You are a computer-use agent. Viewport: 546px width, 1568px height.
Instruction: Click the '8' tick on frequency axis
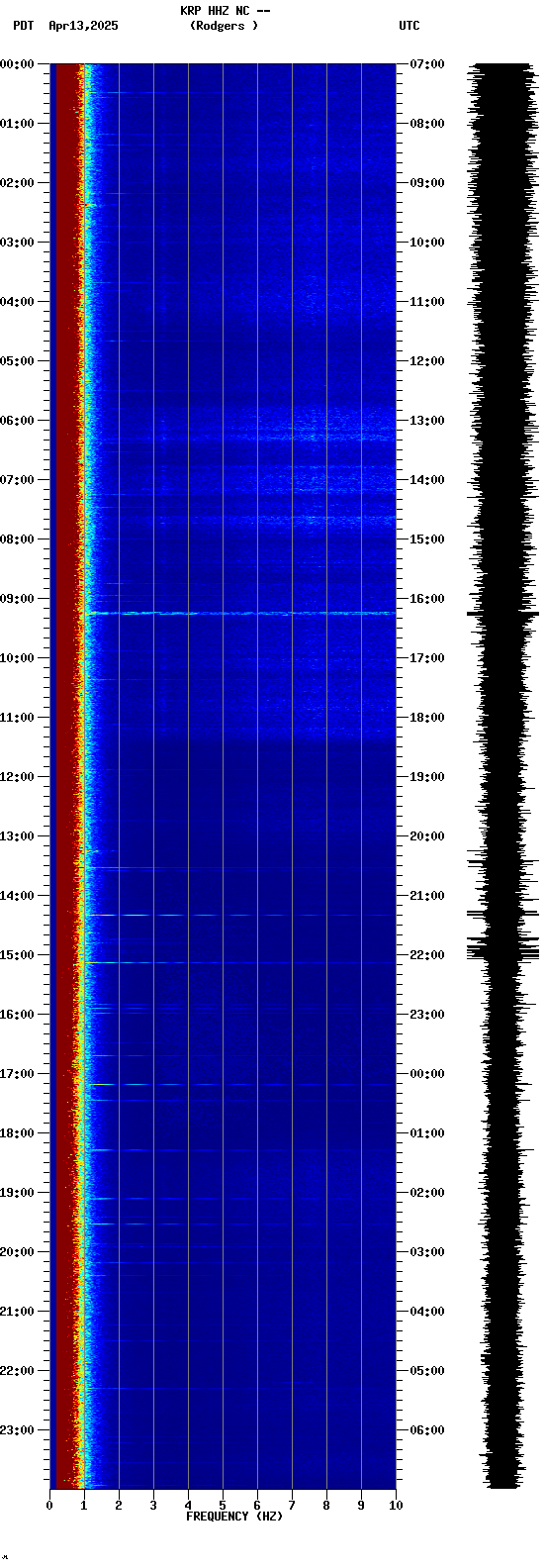[x=326, y=1506]
